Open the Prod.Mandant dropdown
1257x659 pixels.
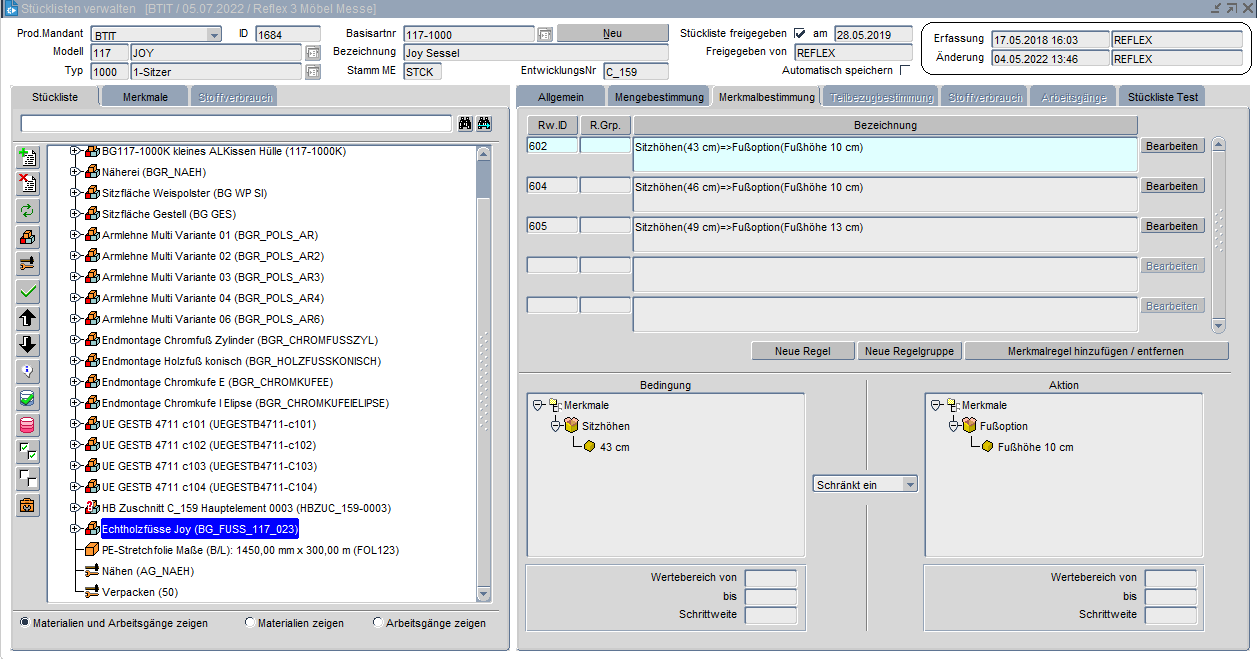pos(213,35)
